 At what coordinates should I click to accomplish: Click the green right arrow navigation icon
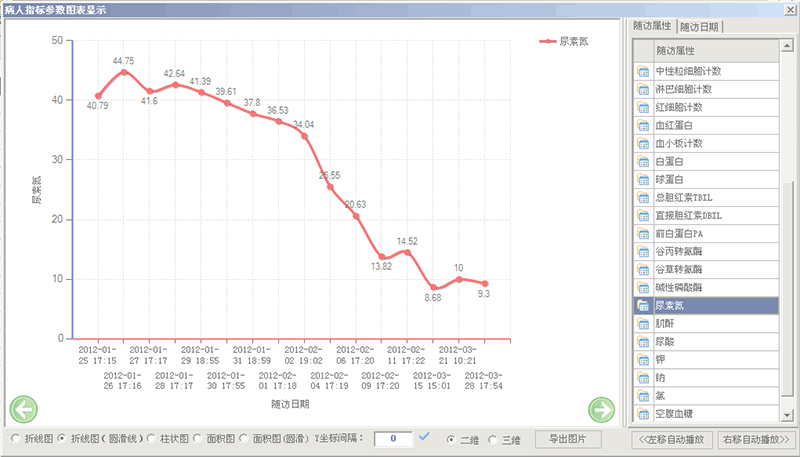point(601,409)
